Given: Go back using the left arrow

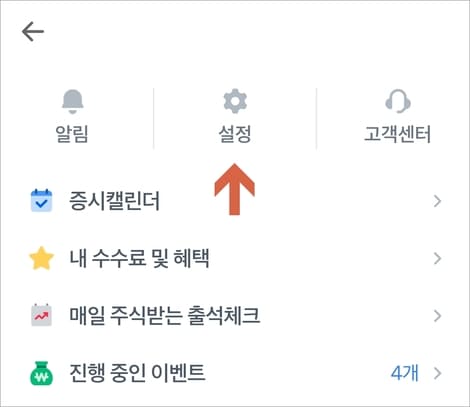Looking at the screenshot, I should click(33, 32).
